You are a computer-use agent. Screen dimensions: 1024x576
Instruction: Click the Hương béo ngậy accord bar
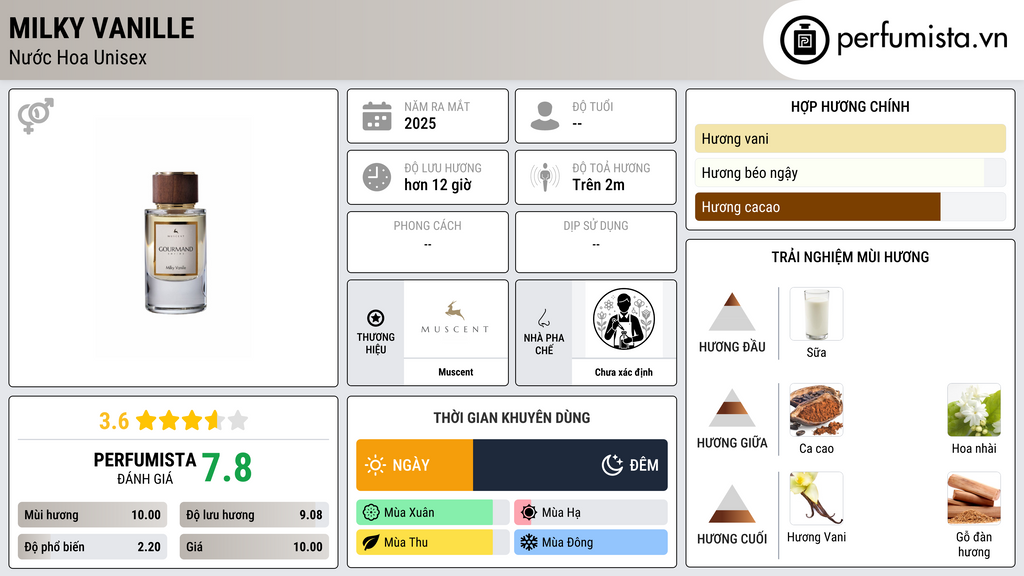[x=850, y=172]
